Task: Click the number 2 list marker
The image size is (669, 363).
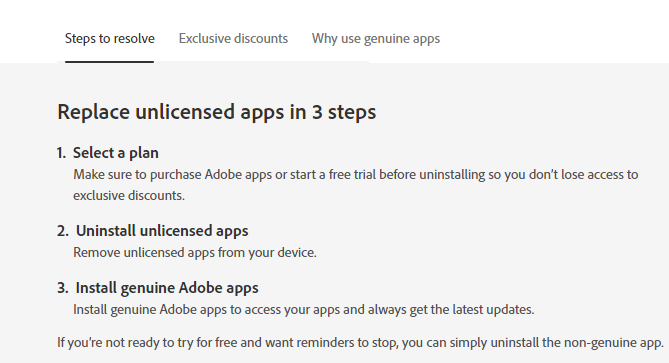Action: click(63, 231)
